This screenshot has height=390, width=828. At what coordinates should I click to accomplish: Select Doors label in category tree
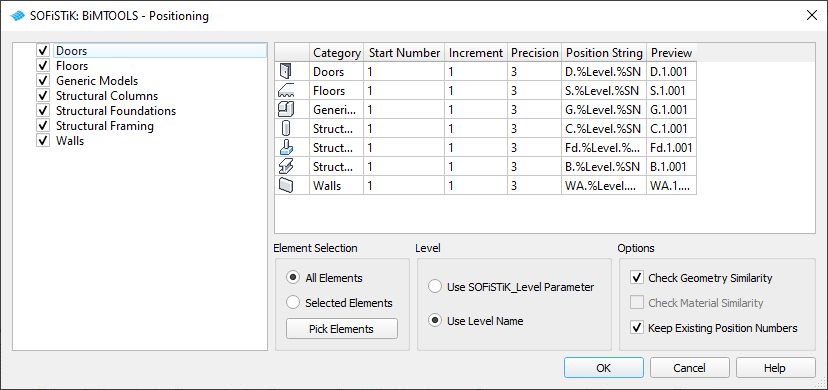[x=71, y=51]
